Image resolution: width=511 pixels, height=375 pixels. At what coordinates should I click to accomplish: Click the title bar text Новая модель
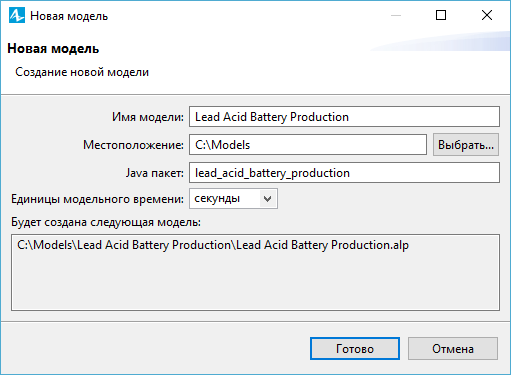click(x=69, y=16)
